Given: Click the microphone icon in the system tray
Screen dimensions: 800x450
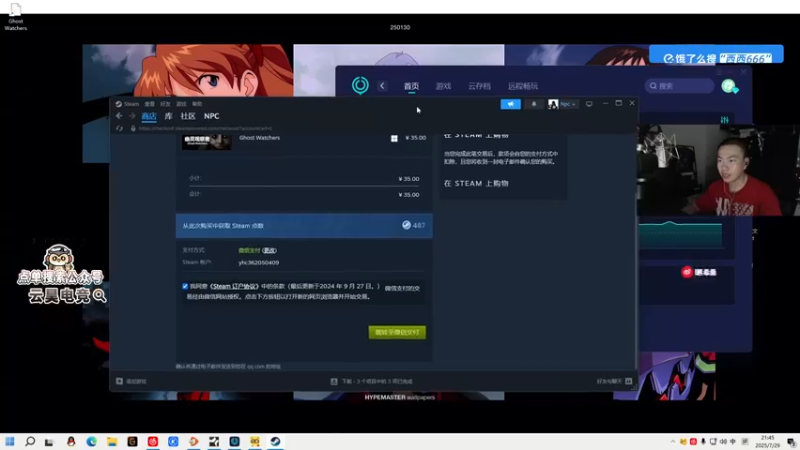Looking at the screenshot, I should [703, 442].
